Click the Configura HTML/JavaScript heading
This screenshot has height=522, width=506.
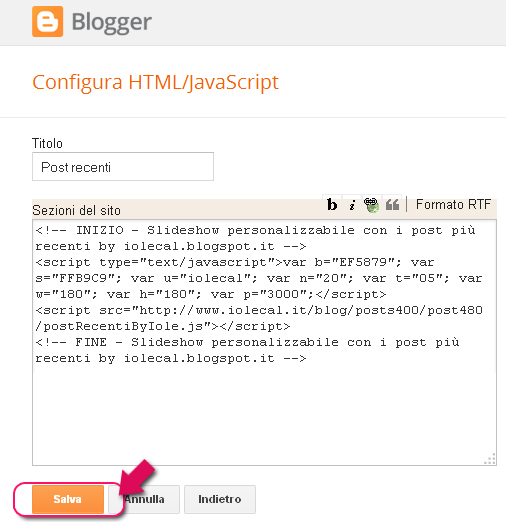point(155,82)
